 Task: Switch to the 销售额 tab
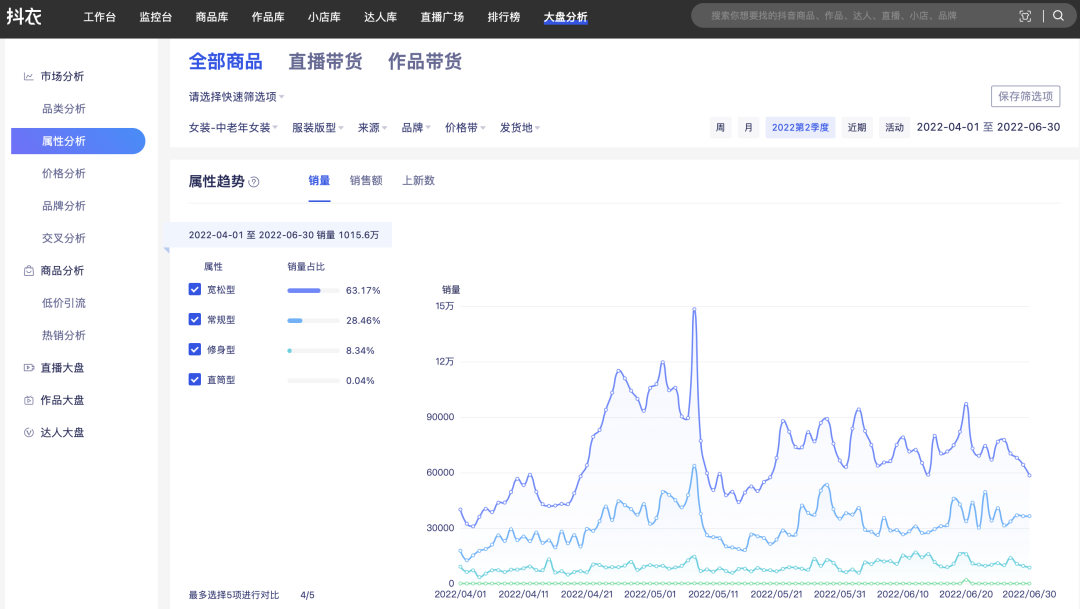[x=366, y=181]
